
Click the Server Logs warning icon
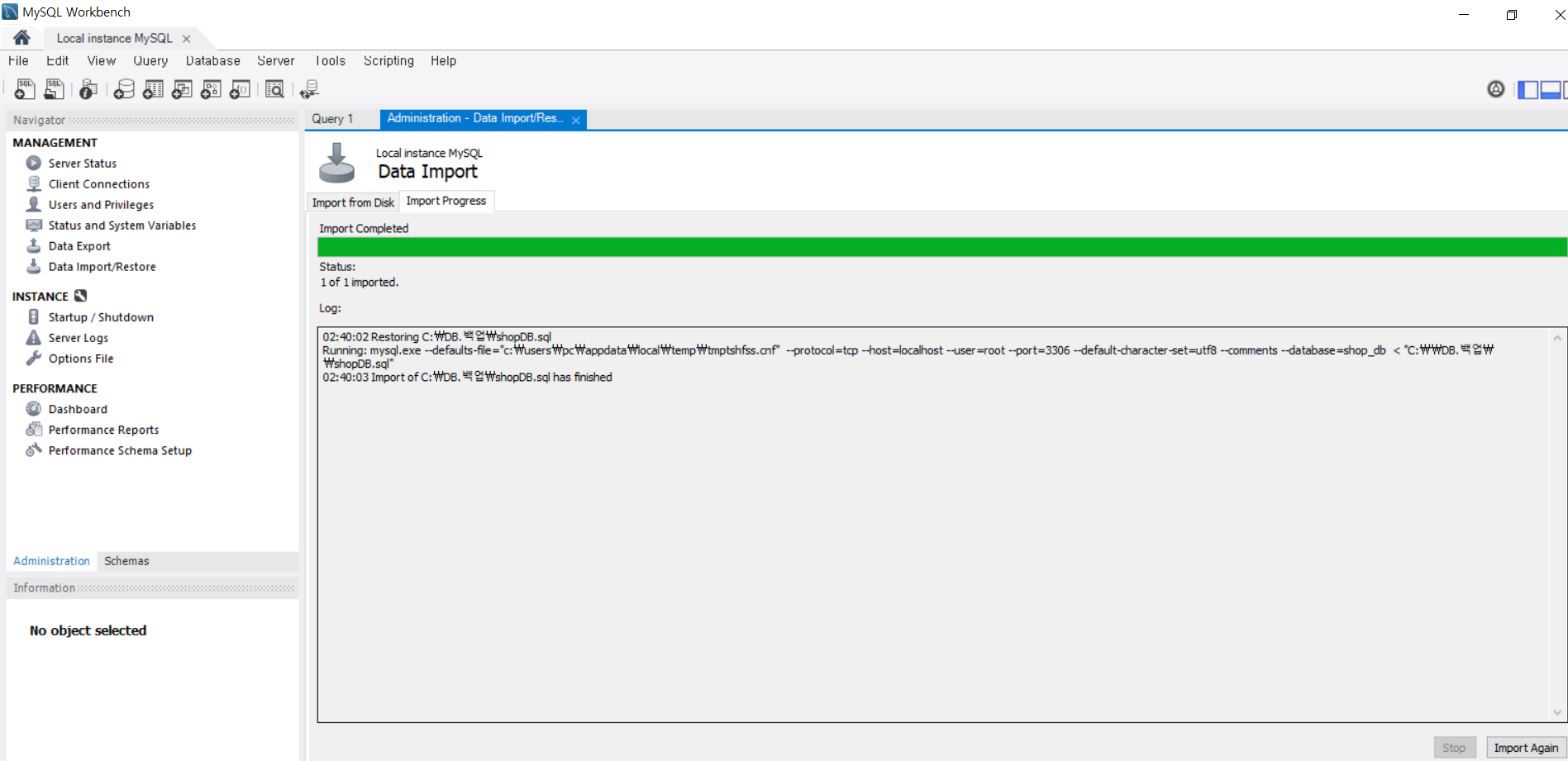click(x=34, y=337)
